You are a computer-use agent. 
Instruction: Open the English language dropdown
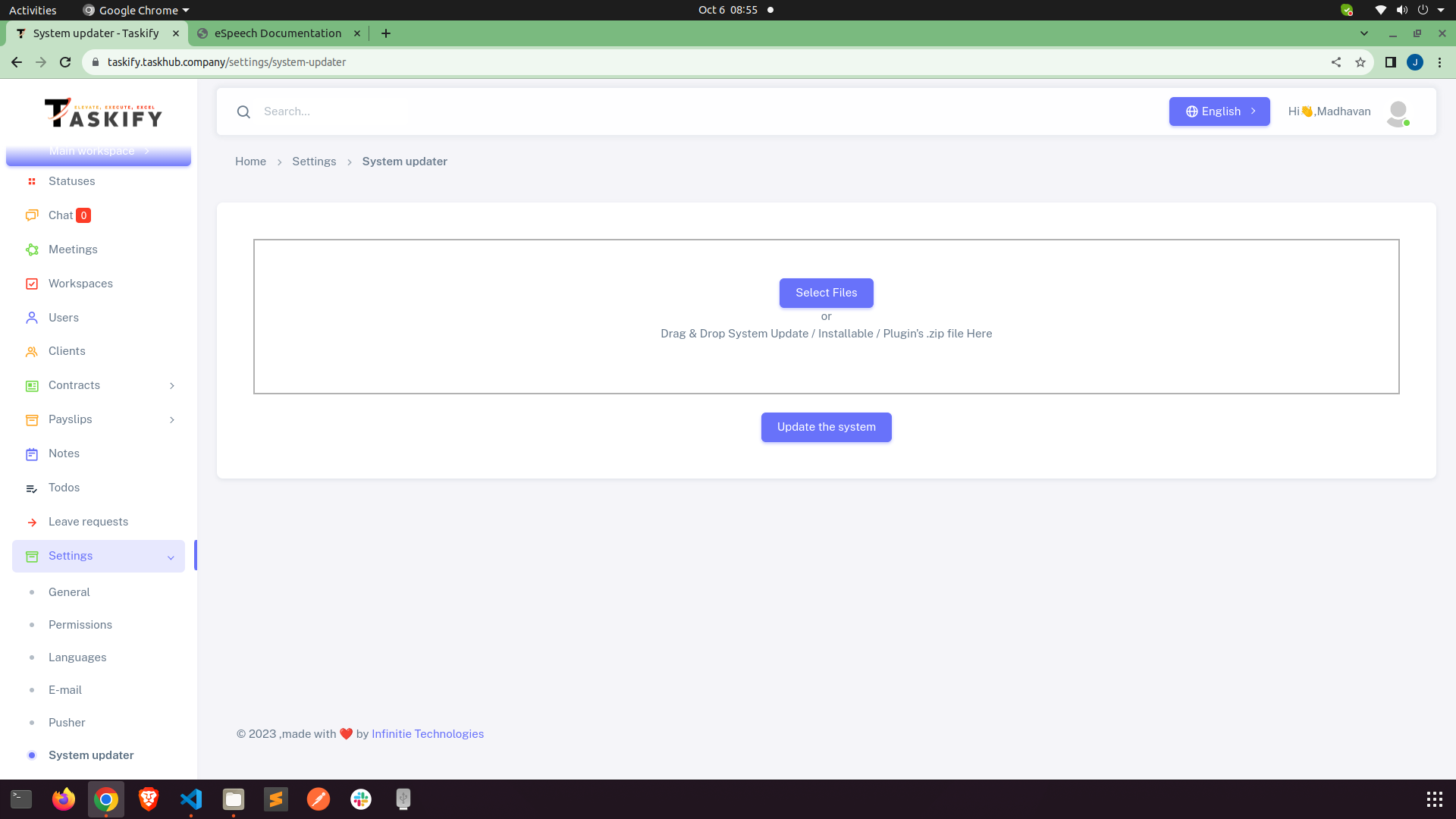point(1219,111)
